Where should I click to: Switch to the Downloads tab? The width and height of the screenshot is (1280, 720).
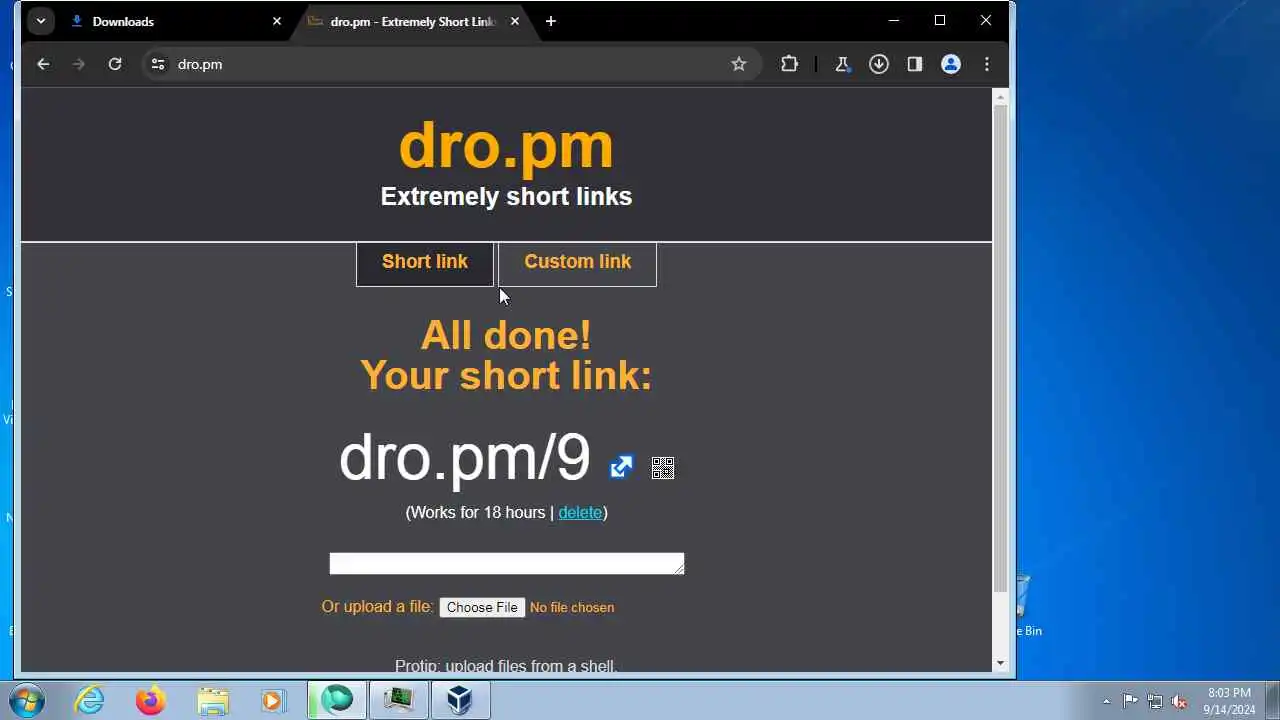pos(176,21)
